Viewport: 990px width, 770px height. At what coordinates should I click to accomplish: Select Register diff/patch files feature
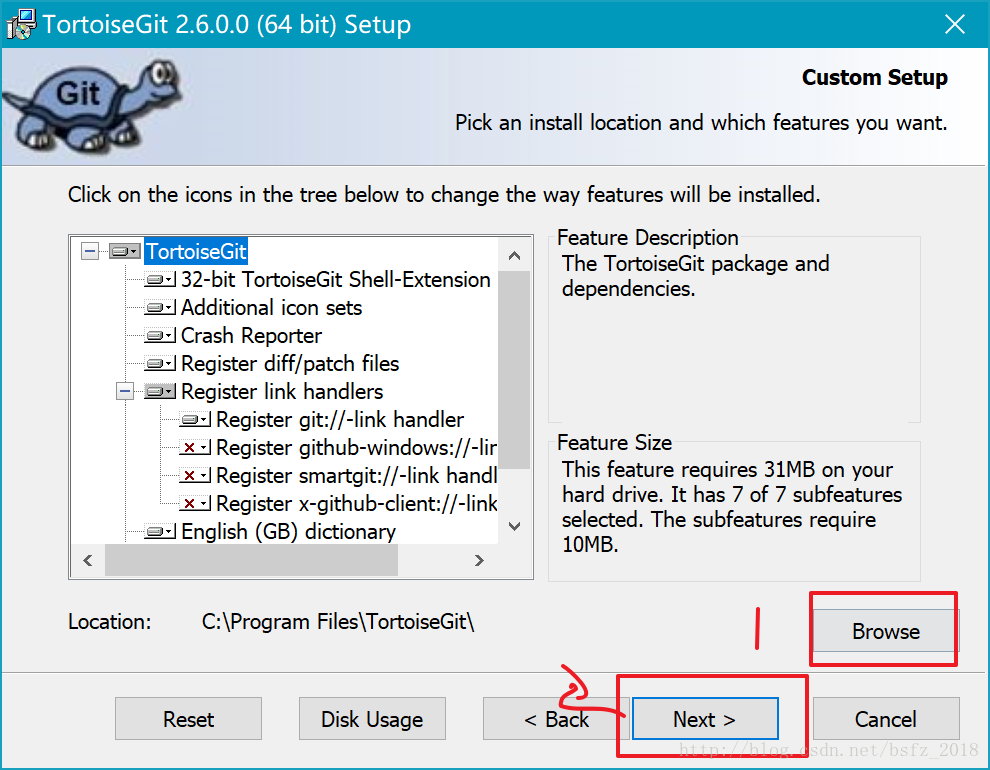pos(290,364)
